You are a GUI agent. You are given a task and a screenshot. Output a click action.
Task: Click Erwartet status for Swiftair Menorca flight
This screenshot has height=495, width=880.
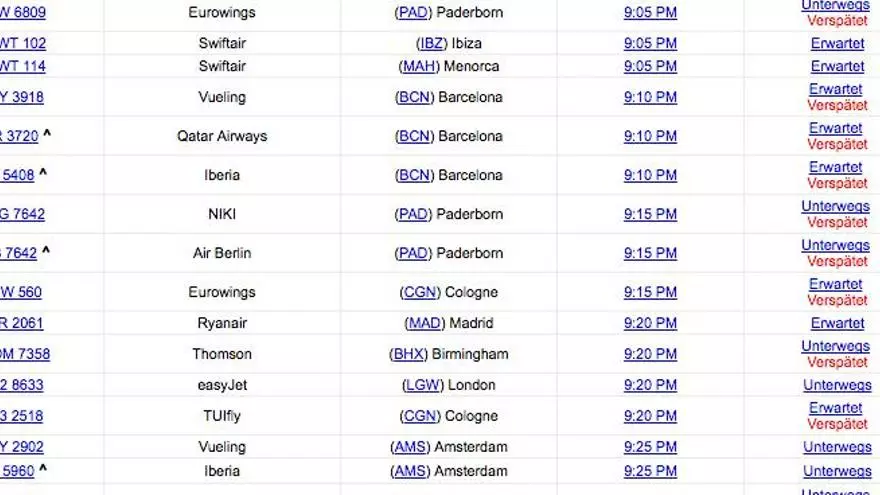click(x=837, y=67)
